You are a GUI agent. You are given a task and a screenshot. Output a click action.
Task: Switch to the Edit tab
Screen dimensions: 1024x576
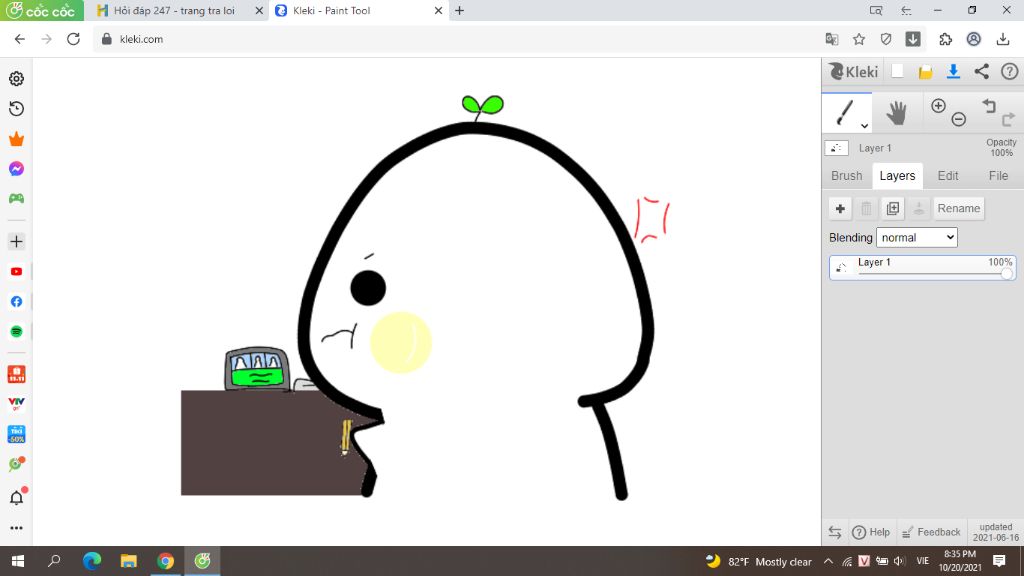coord(948,176)
